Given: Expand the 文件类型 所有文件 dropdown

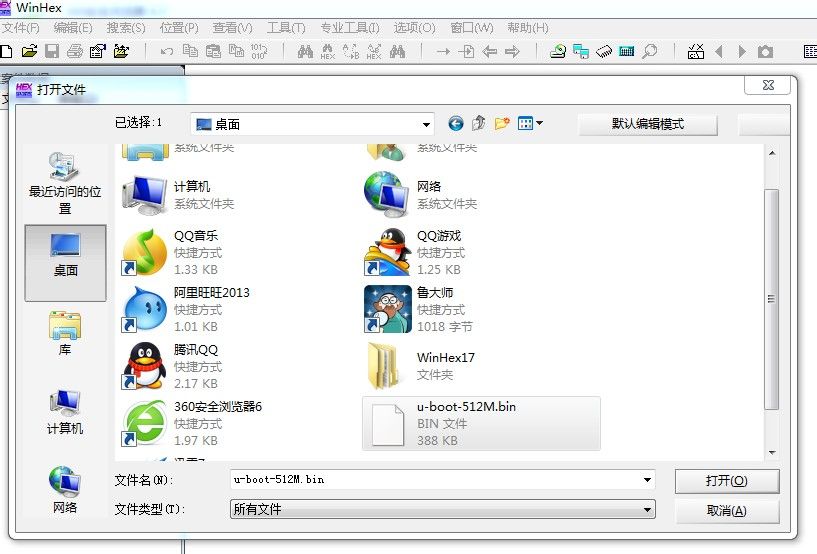Looking at the screenshot, I should pos(647,509).
